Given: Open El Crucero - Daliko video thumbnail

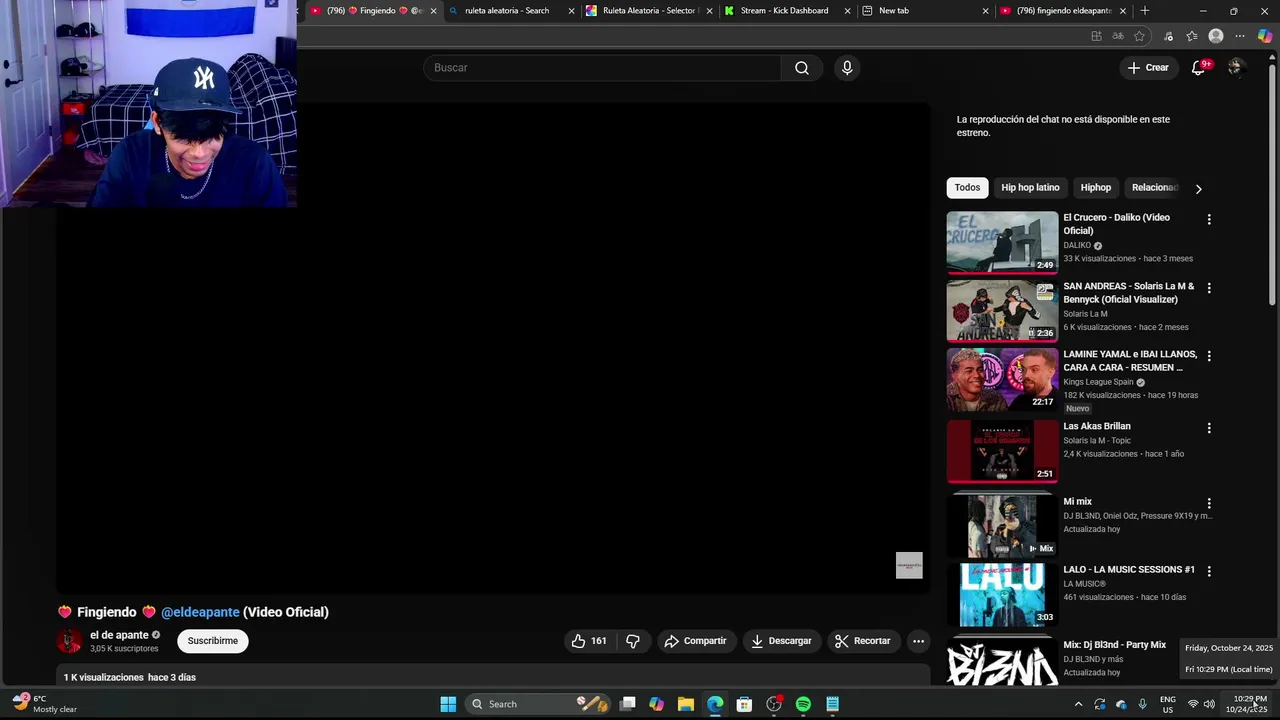Looking at the screenshot, I should click(1002, 241).
